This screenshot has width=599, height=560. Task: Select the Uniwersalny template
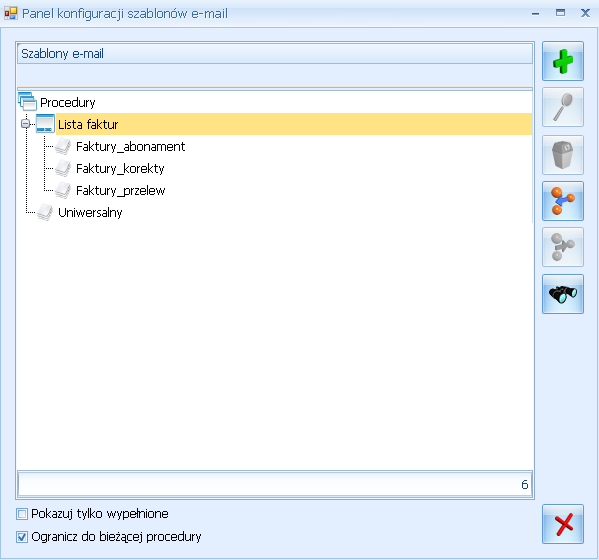pyautogui.click(x=90, y=212)
